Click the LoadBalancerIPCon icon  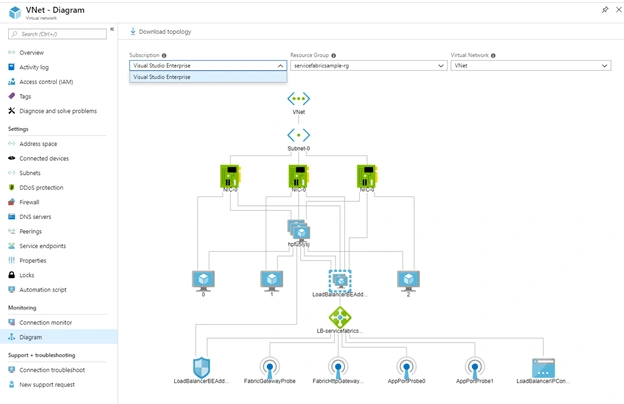tap(543, 368)
